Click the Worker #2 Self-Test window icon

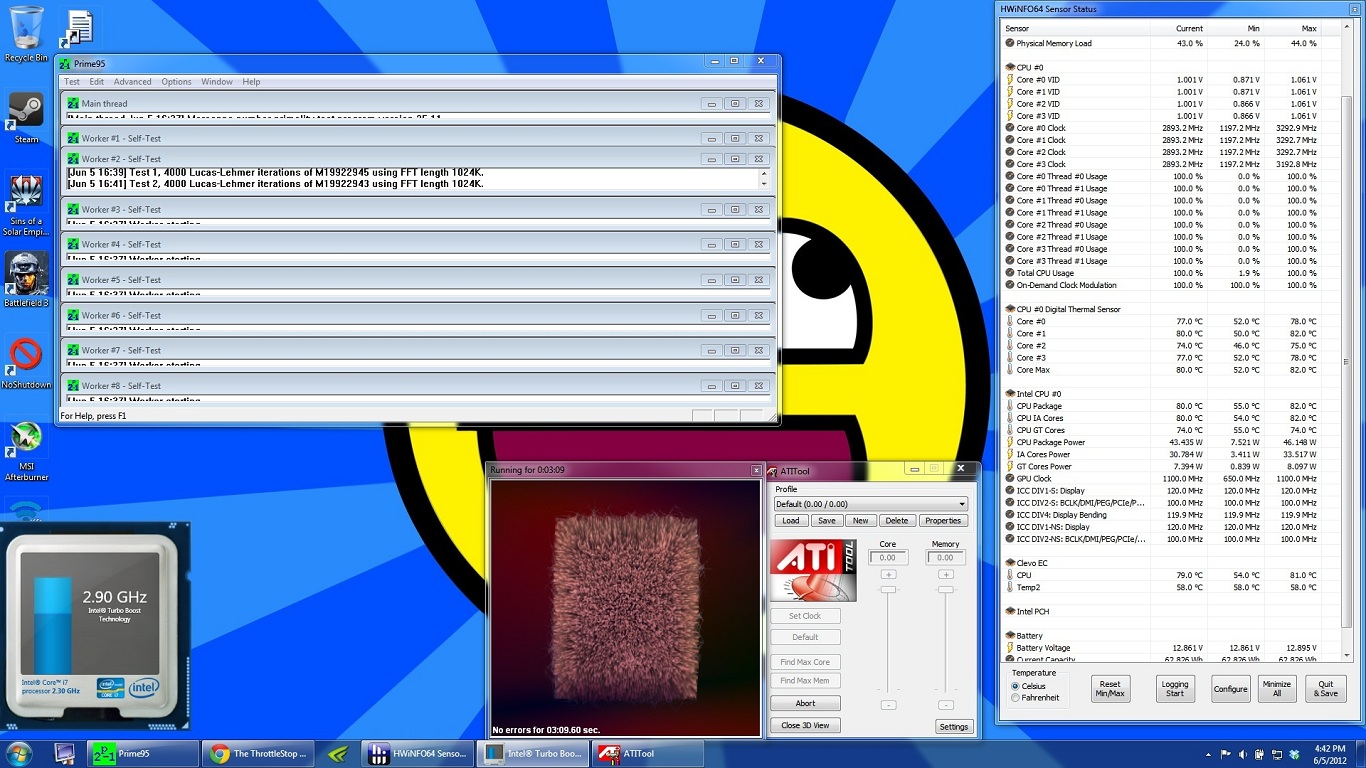point(73,158)
